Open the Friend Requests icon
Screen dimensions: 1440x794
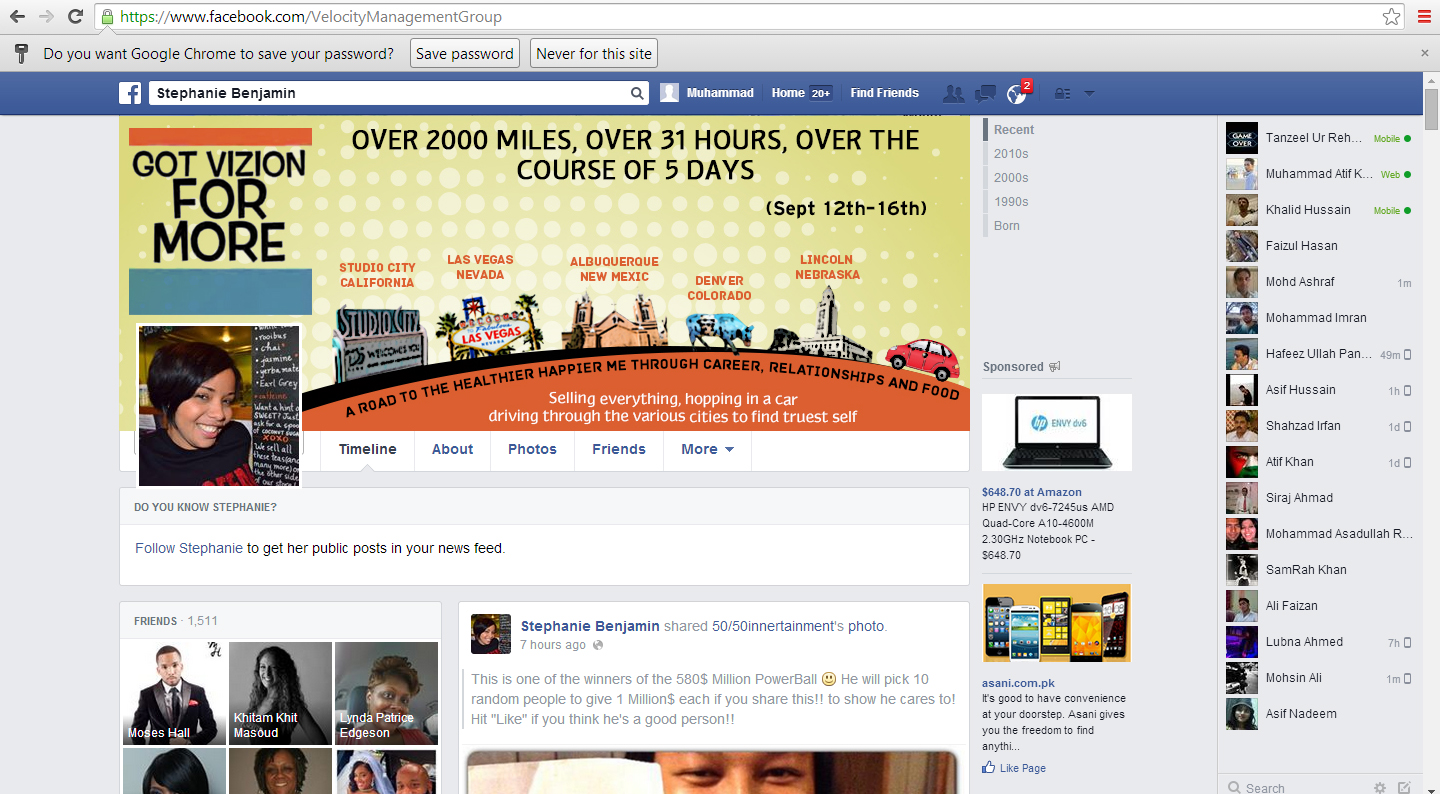tap(953, 93)
